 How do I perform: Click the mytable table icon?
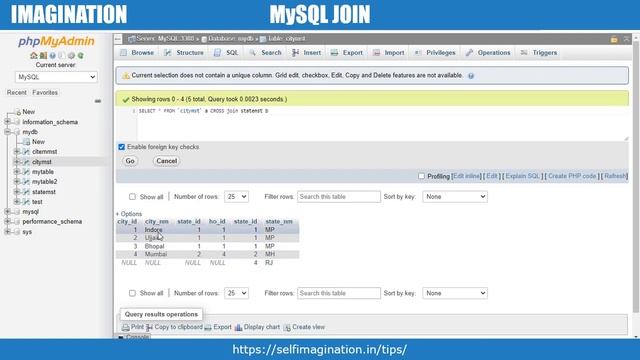click(26, 172)
